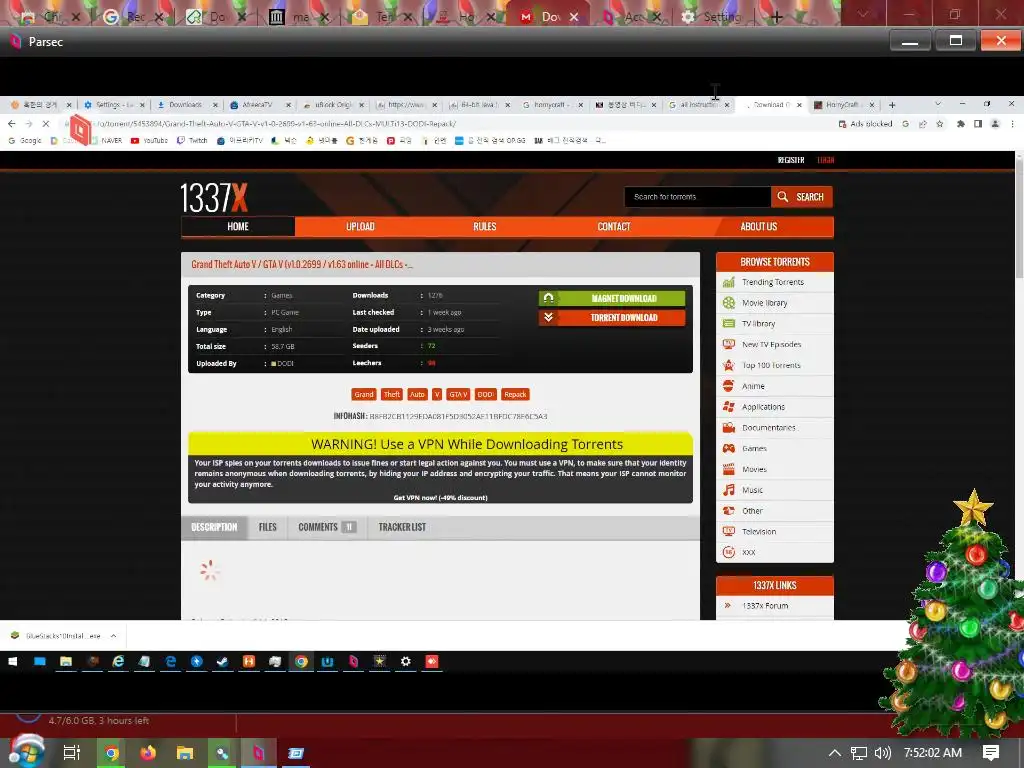Click the Music category note icon
1024x768 pixels.
[729, 490]
